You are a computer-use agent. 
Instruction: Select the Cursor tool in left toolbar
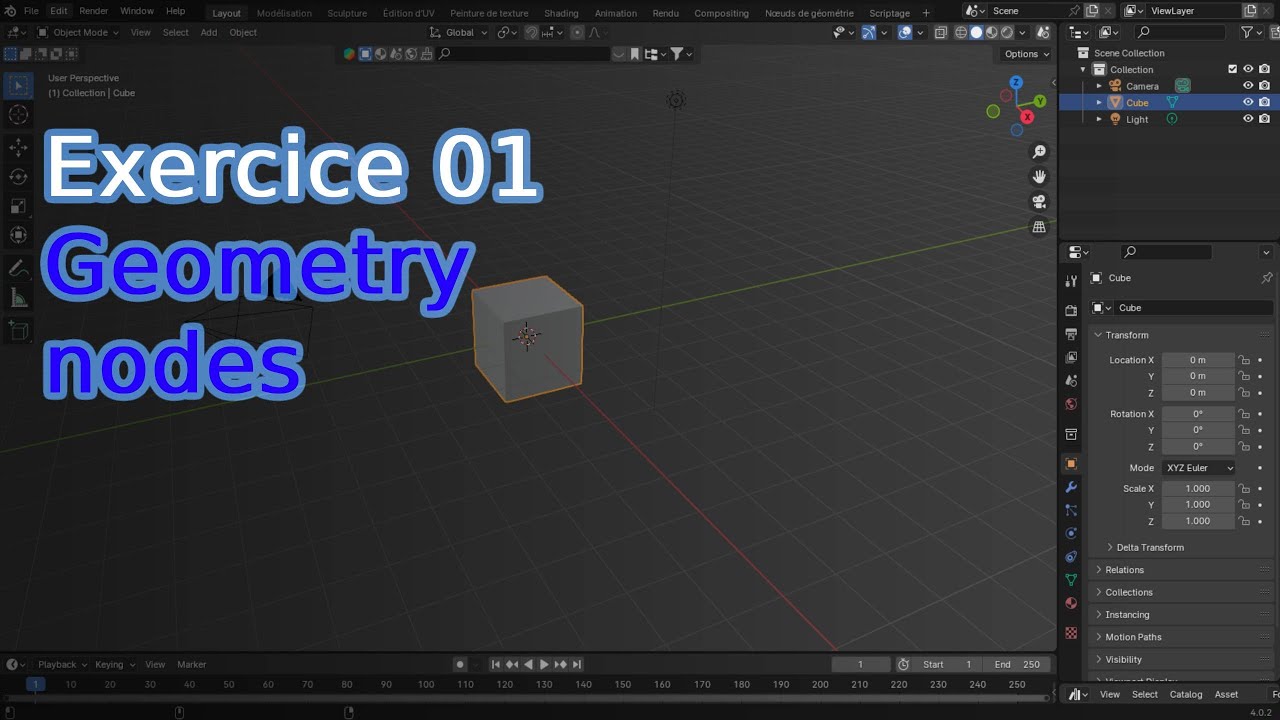(18, 115)
